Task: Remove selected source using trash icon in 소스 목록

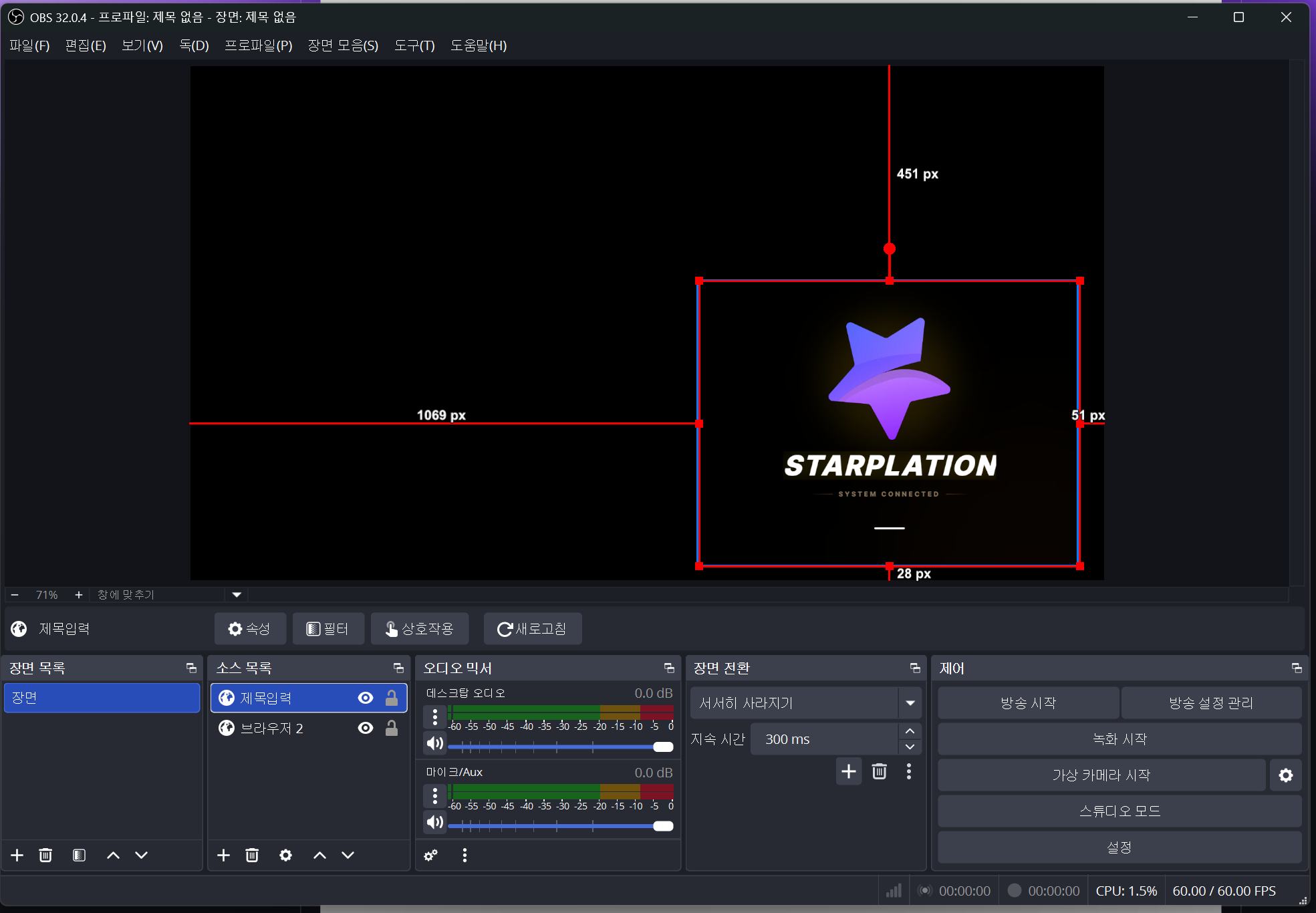Action: [252, 855]
